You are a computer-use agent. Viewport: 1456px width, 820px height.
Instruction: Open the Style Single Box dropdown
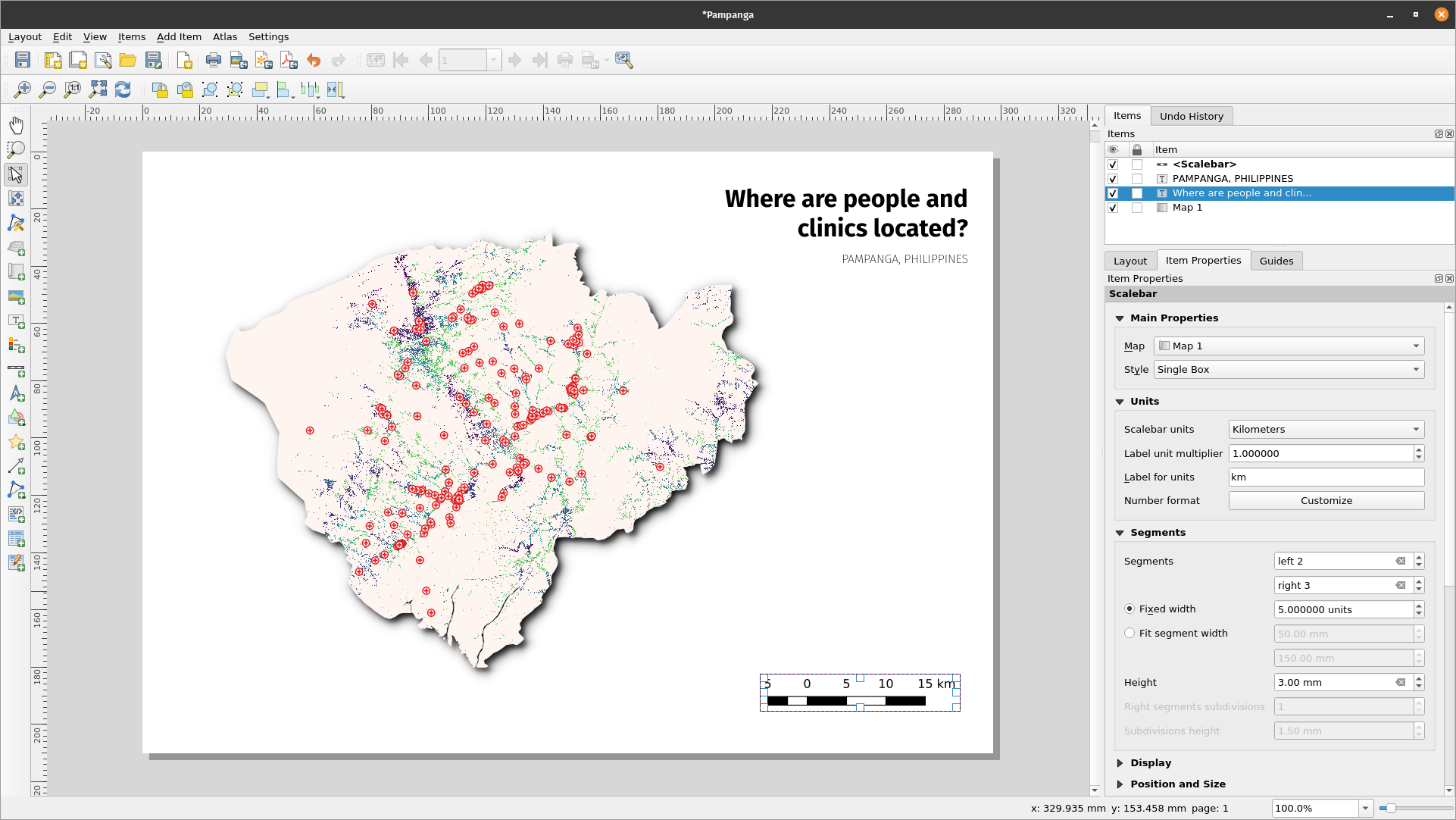click(x=1289, y=369)
